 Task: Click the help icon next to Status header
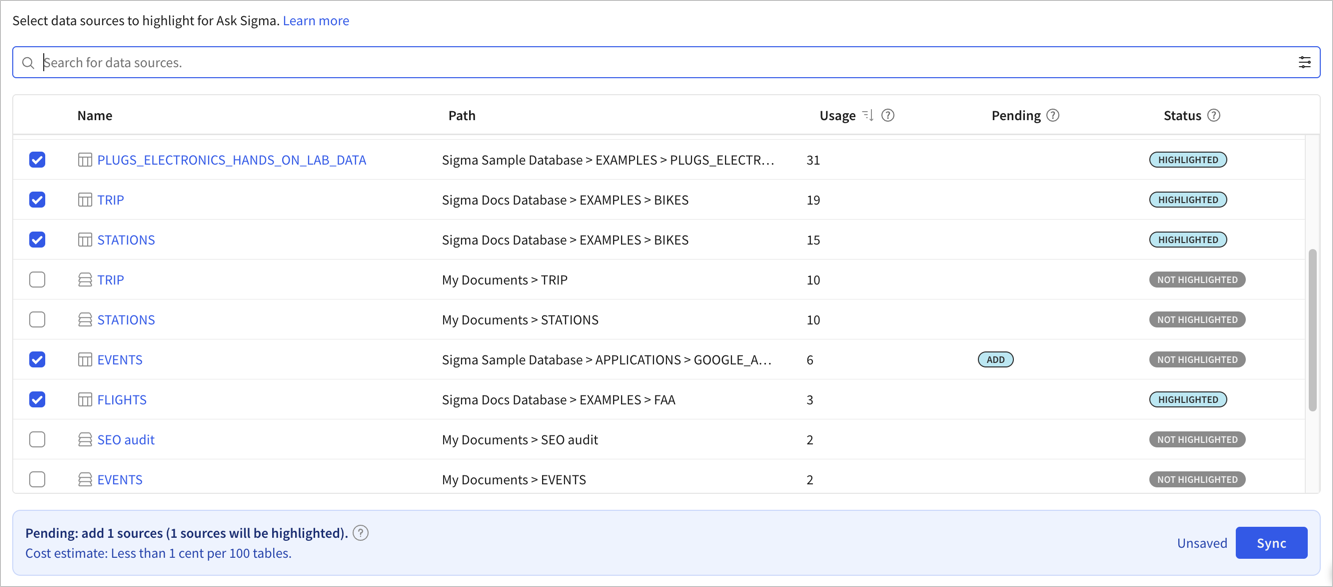(x=1213, y=115)
